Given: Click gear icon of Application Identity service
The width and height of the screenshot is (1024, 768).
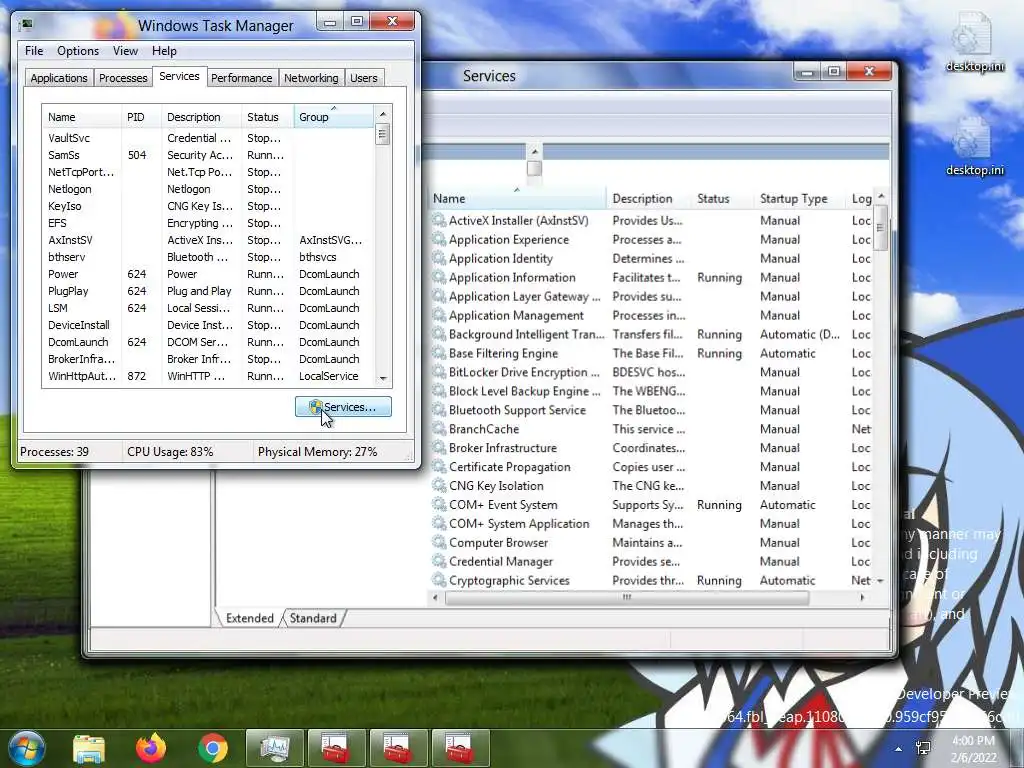Looking at the screenshot, I should 439,259.
